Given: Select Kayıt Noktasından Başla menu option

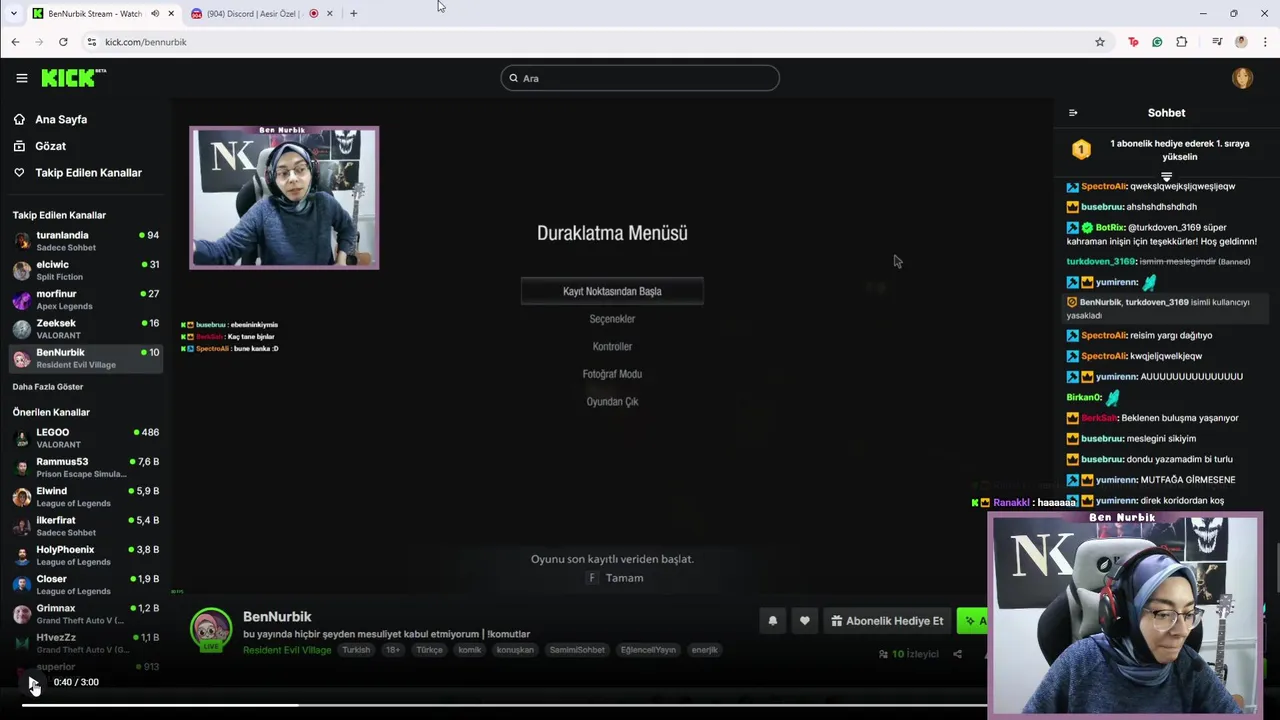Looking at the screenshot, I should [x=612, y=291].
